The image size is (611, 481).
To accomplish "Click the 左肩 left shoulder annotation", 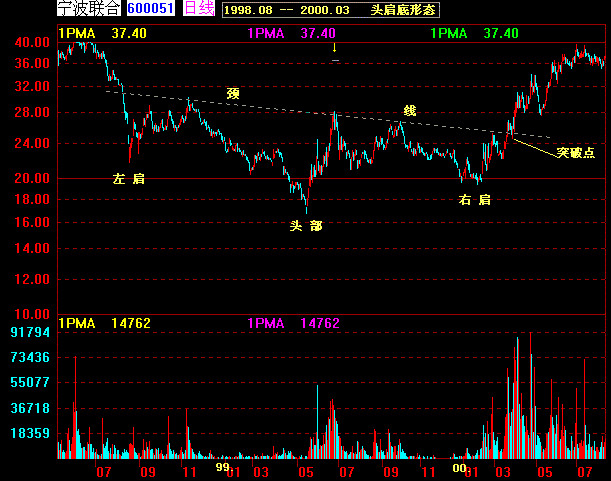I will [129, 179].
